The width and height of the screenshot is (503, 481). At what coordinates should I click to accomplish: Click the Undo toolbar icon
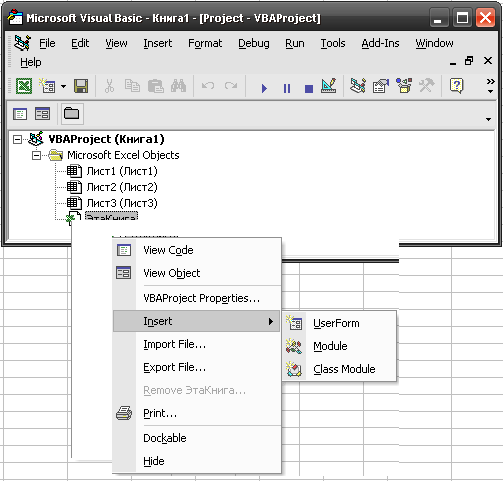[208, 86]
